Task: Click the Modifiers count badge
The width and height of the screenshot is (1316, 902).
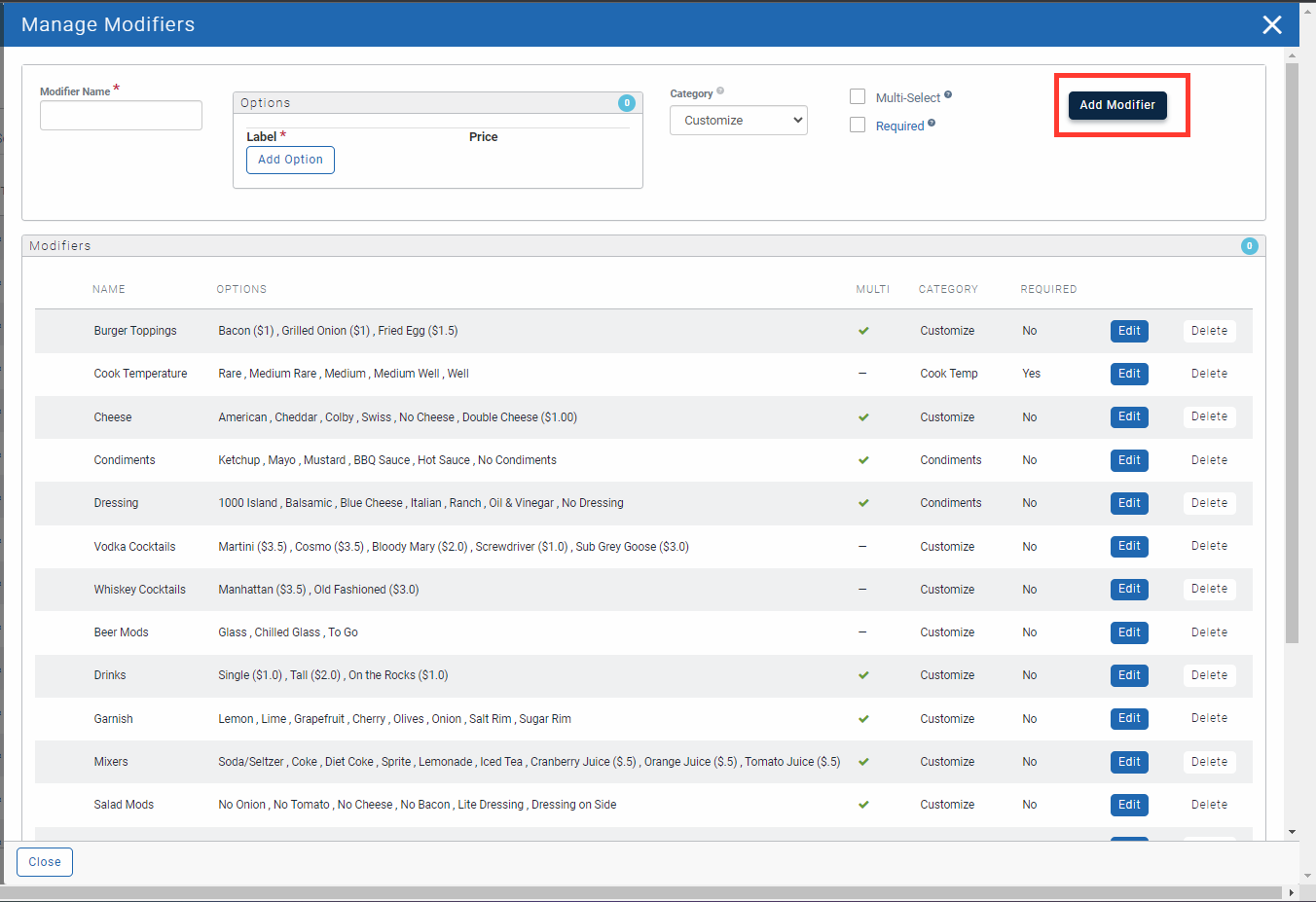Action: point(1249,246)
